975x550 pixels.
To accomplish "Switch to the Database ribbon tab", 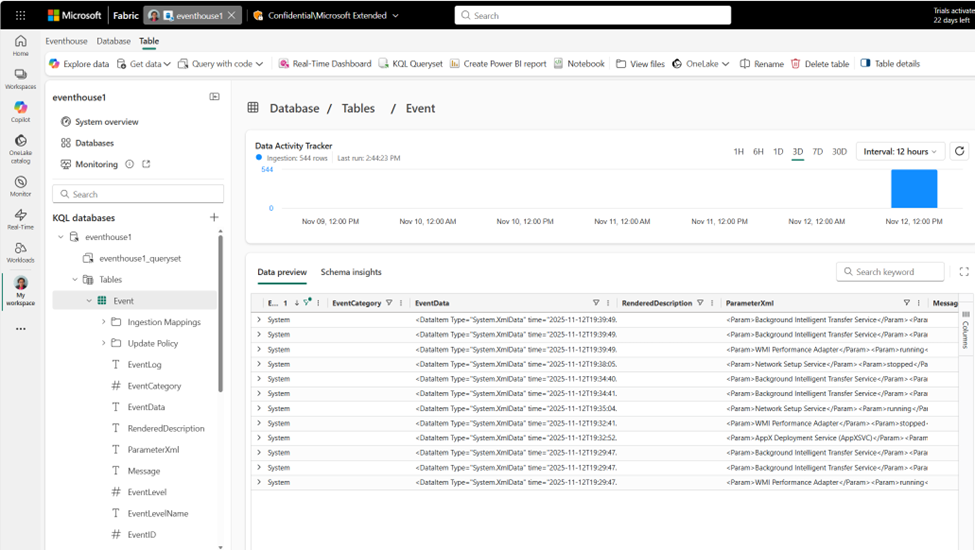I will coord(114,41).
